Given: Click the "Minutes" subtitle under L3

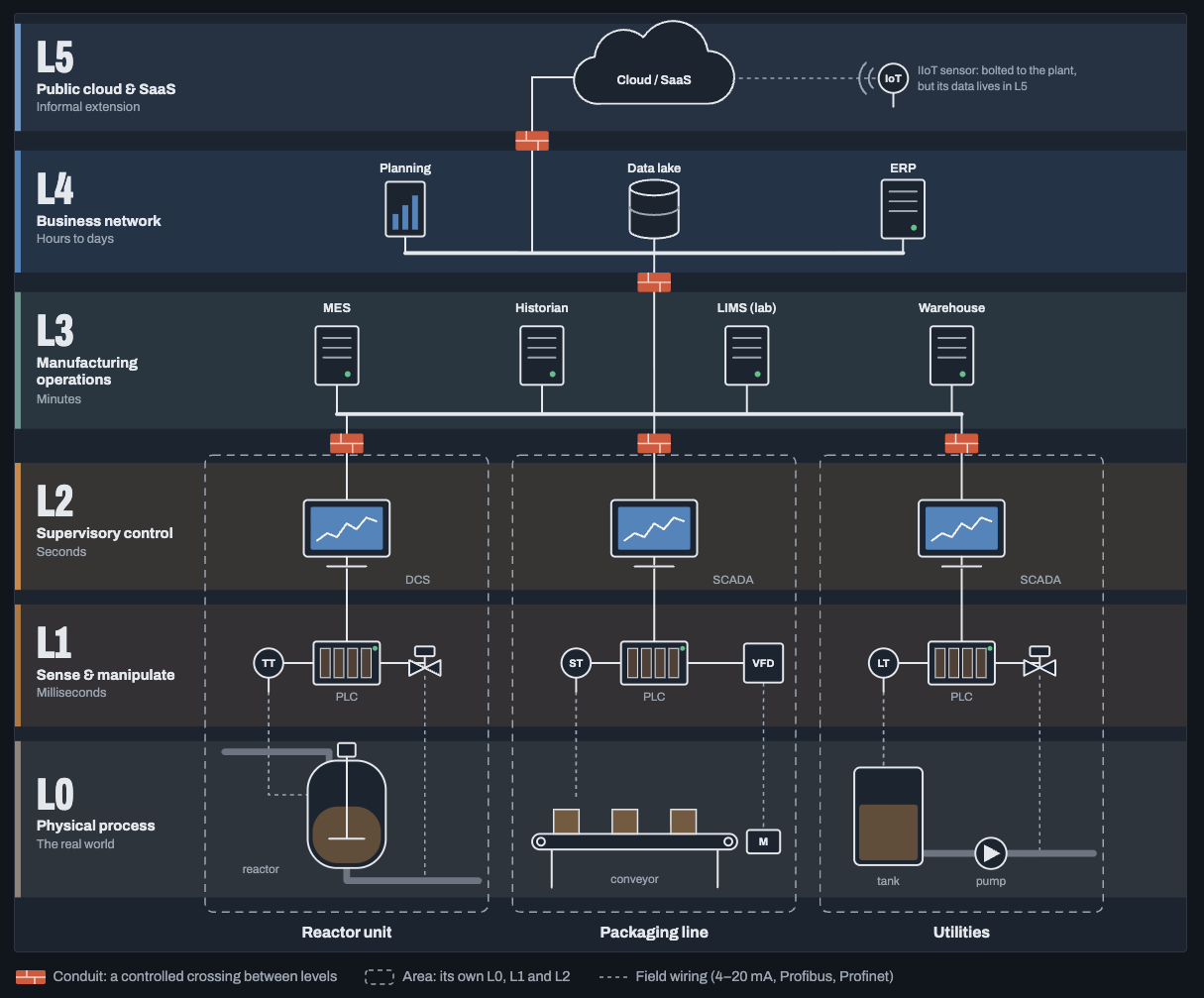Looking at the screenshot, I should (59, 399).
